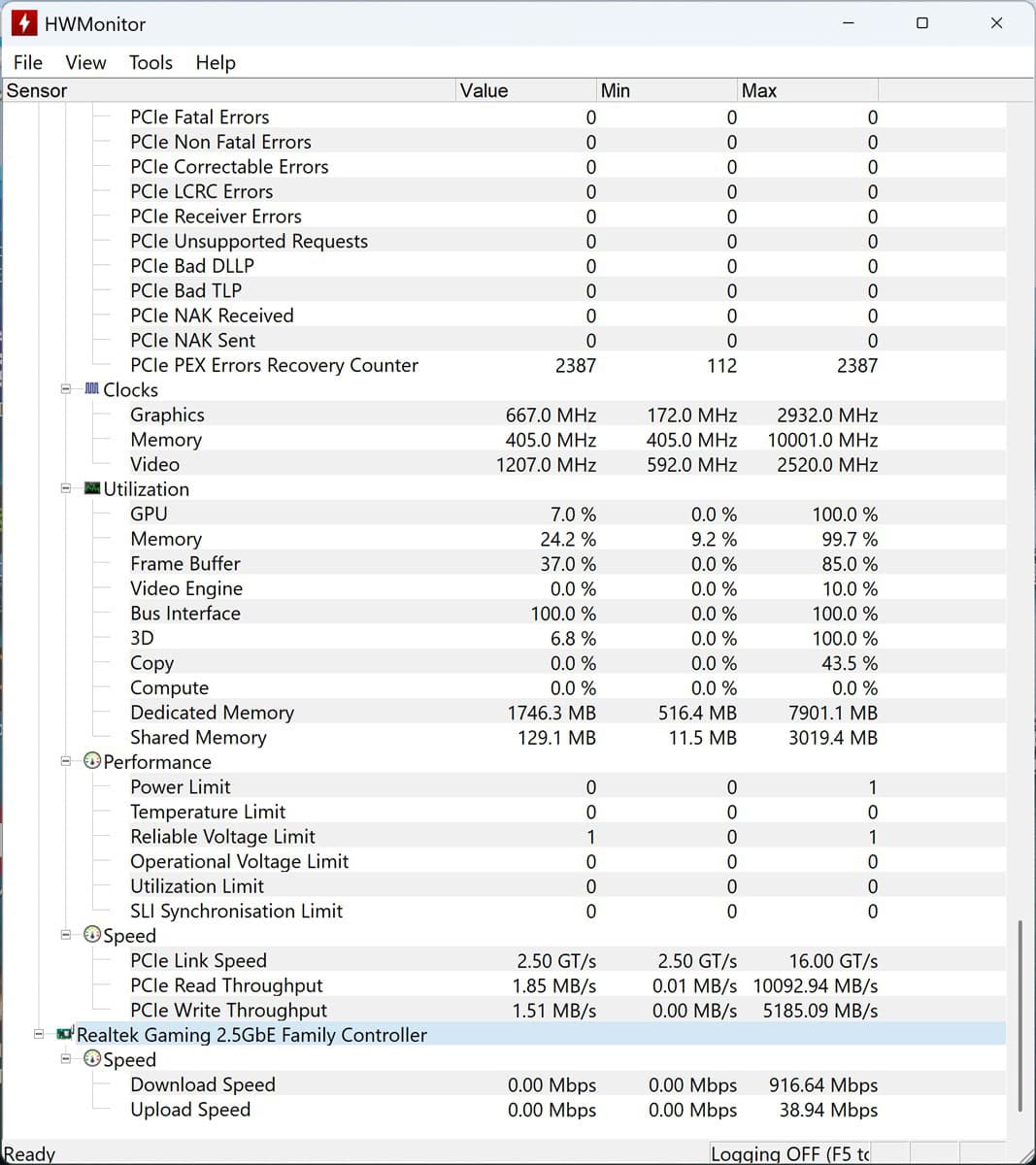Viewport: 1036px width, 1165px height.
Task: Open the View menu
Action: tap(85, 62)
